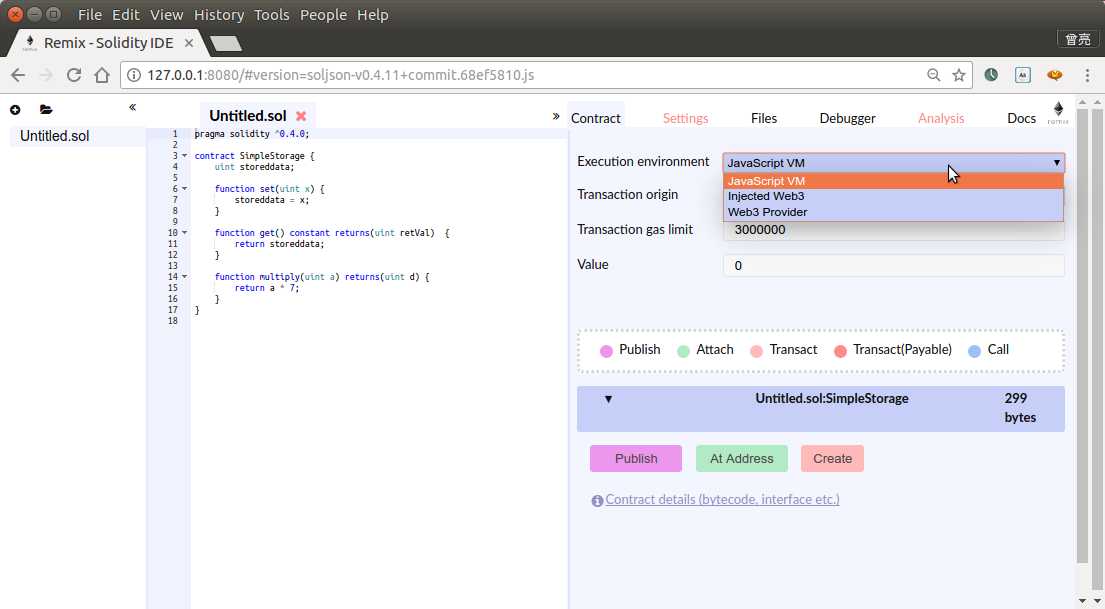This screenshot has width=1105, height=609.
Task: Go back in browser history
Action: coord(18,75)
